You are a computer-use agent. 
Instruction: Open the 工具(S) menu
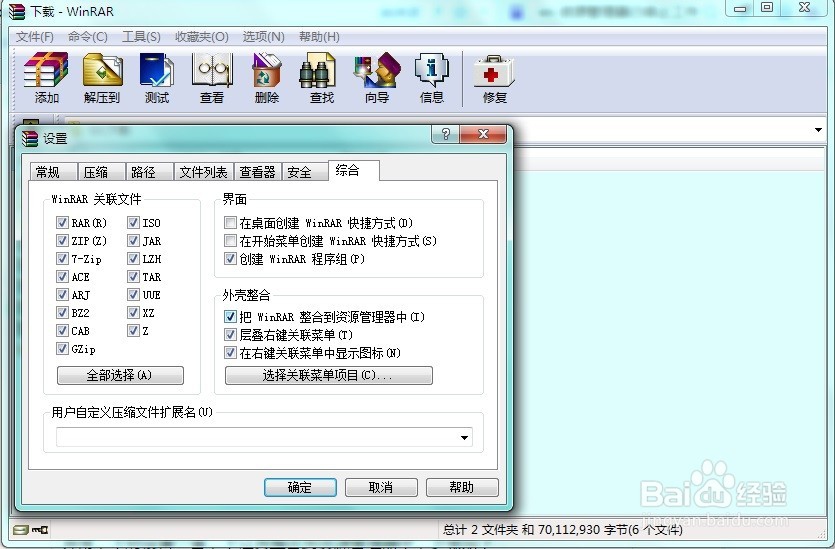pyautogui.click(x=141, y=37)
